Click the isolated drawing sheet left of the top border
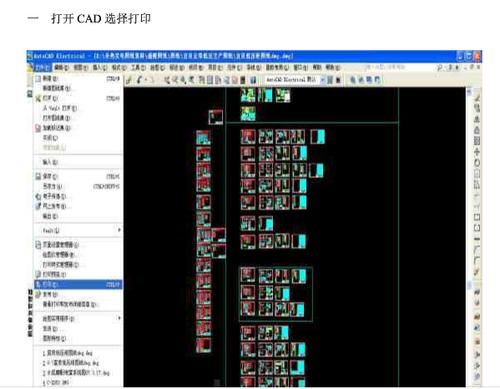This screenshot has height=389, width=500. click(x=216, y=117)
